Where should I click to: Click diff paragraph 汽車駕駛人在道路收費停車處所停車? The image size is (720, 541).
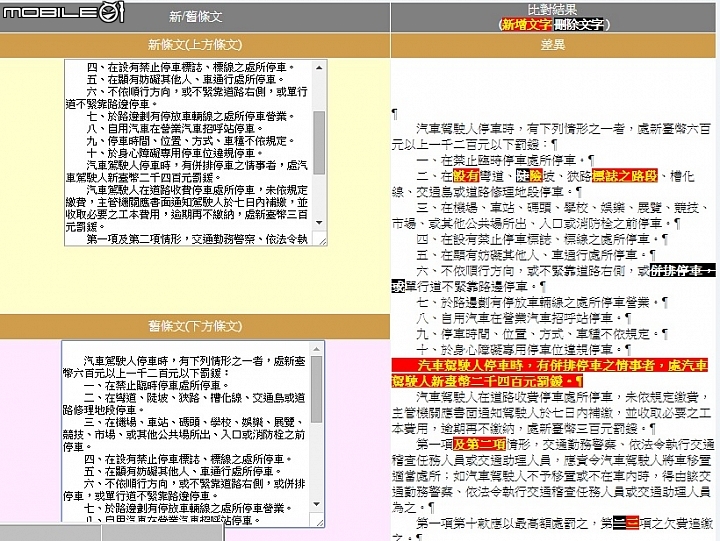pyautogui.click(x=551, y=412)
